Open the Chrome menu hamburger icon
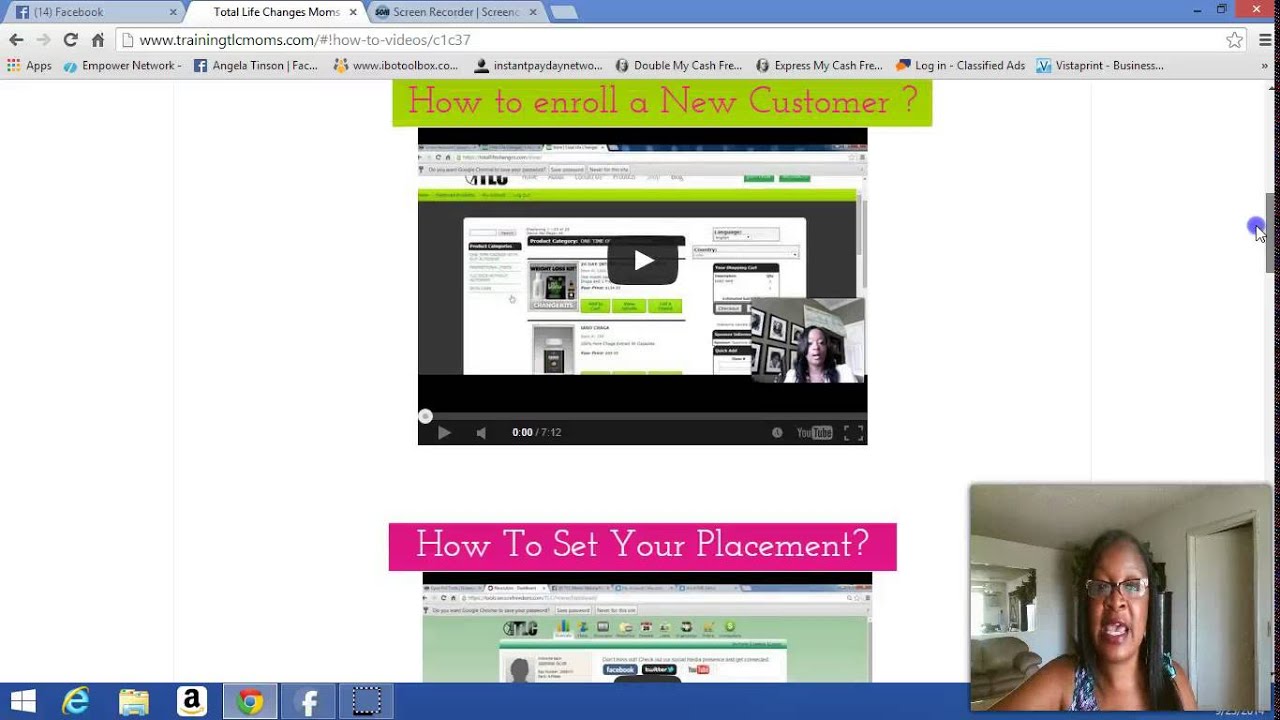The height and width of the screenshot is (720, 1280). 1265,40
